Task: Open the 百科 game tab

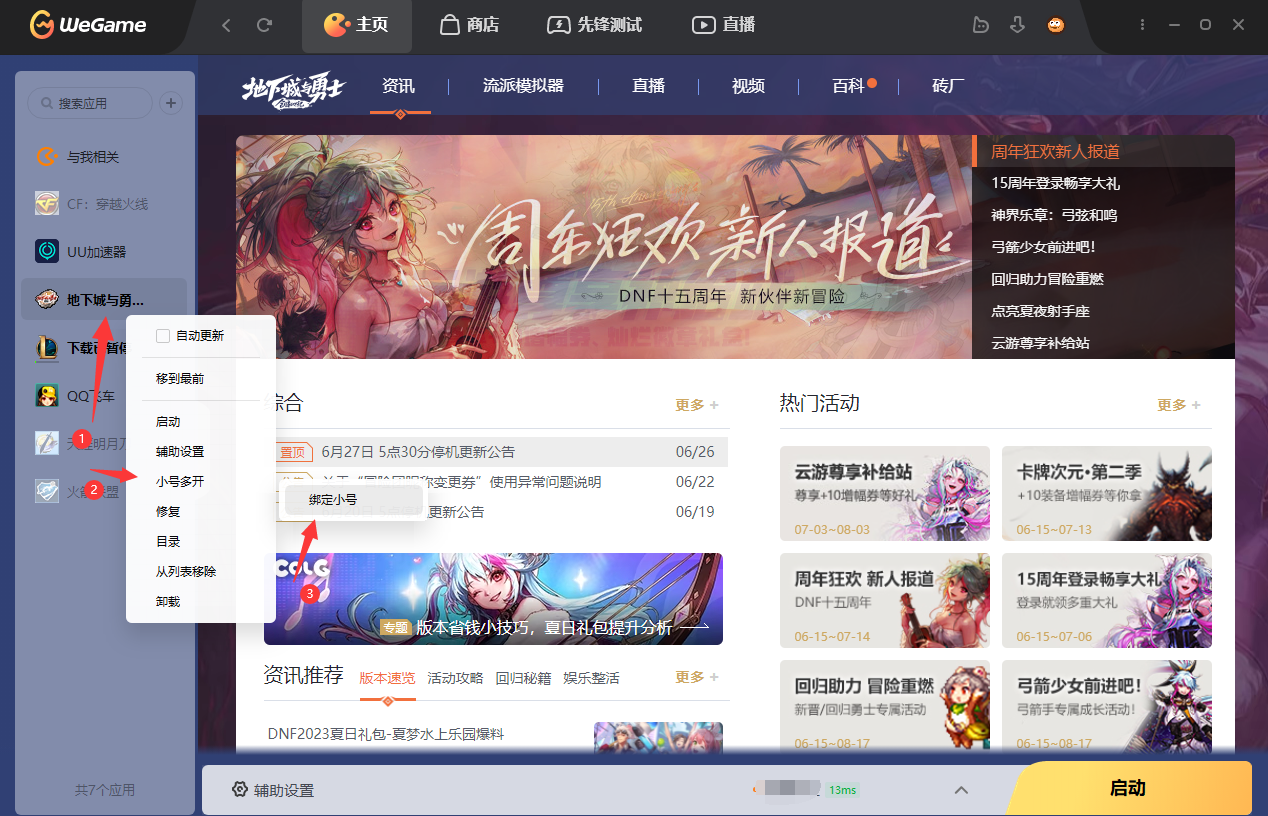Action: click(x=848, y=86)
